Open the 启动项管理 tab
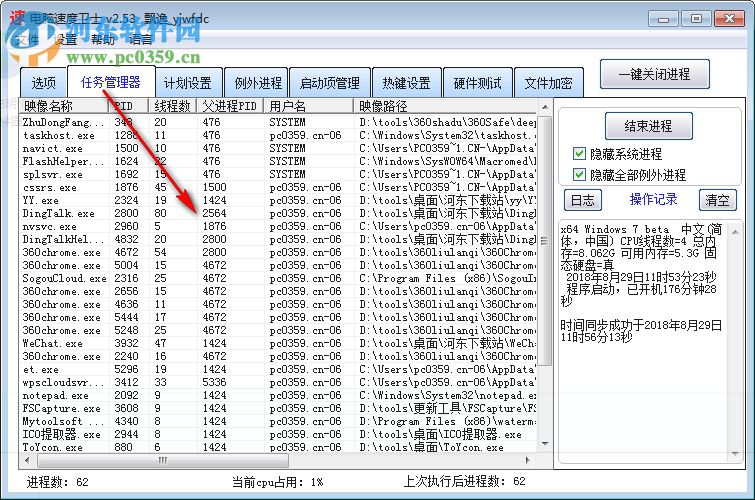The height and width of the screenshot is (500, 755). point(330,83)
